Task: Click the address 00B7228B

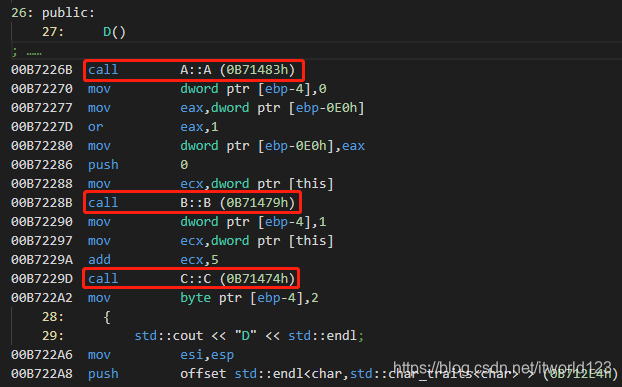Action: tap(42, 203)
